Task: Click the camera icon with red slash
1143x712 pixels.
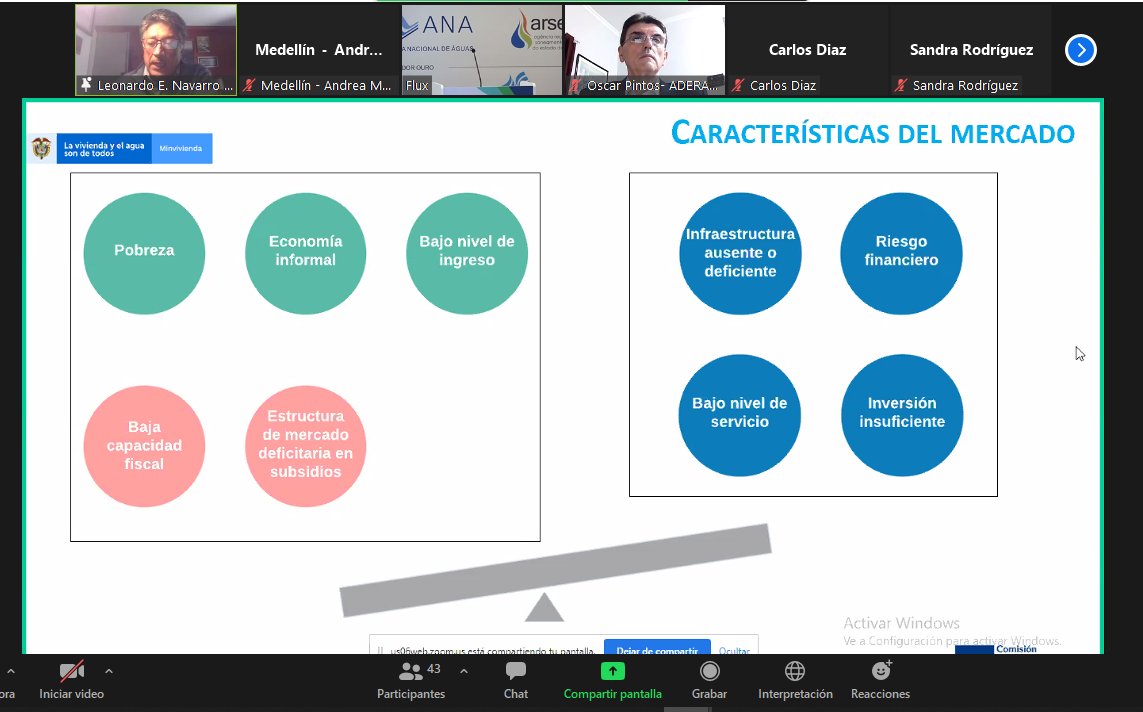Action: [70, 670]
